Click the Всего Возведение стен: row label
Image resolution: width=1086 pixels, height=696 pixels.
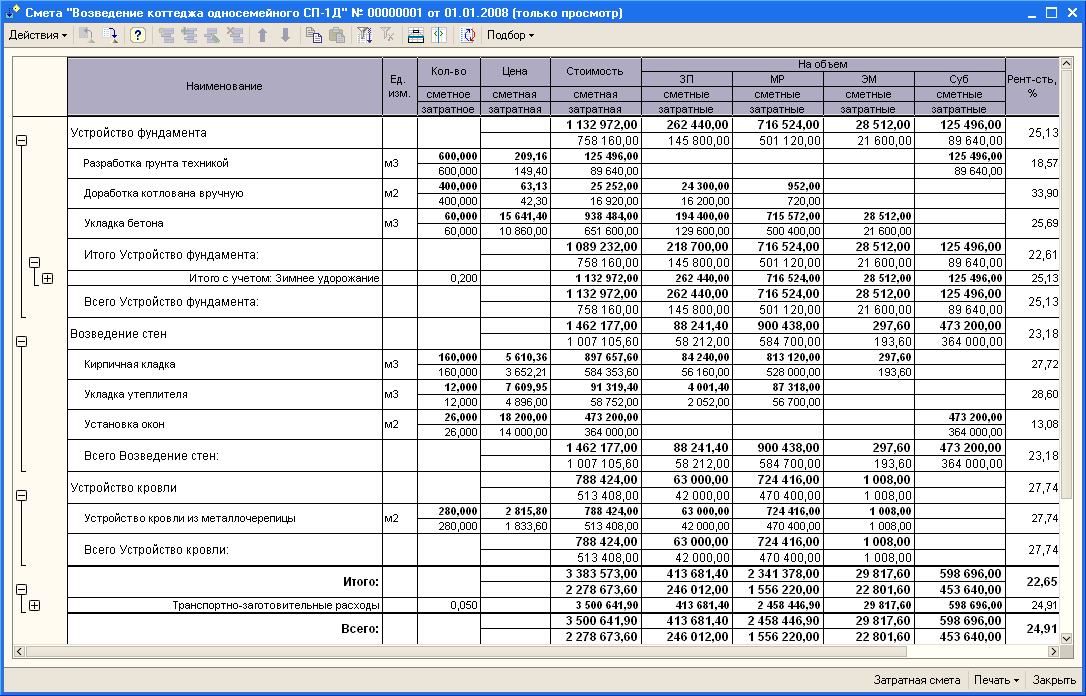151,456
